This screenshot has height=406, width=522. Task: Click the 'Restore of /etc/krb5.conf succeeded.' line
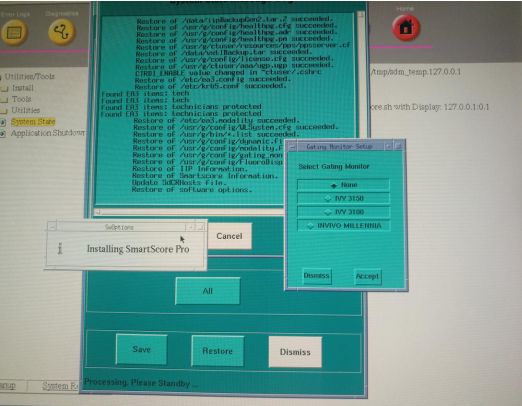point(211,86)
